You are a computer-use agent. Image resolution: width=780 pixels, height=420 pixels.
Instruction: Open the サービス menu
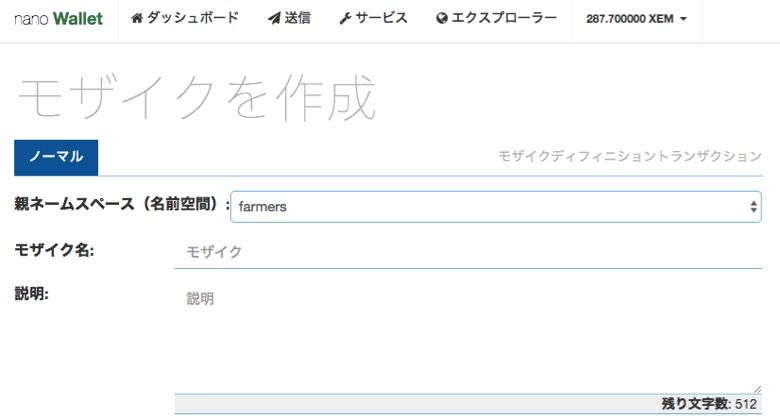click(x=381, y=19)
